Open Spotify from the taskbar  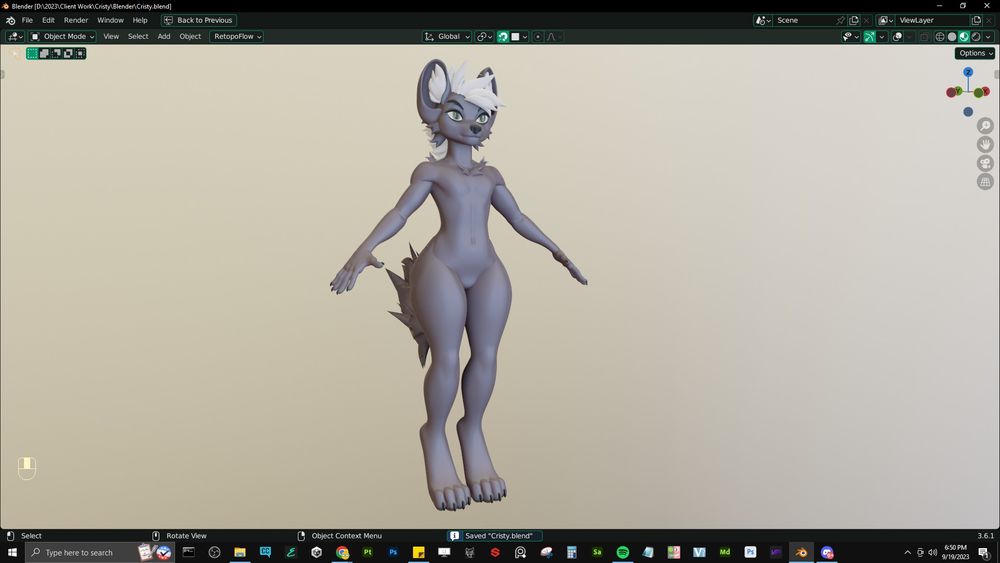622,552
